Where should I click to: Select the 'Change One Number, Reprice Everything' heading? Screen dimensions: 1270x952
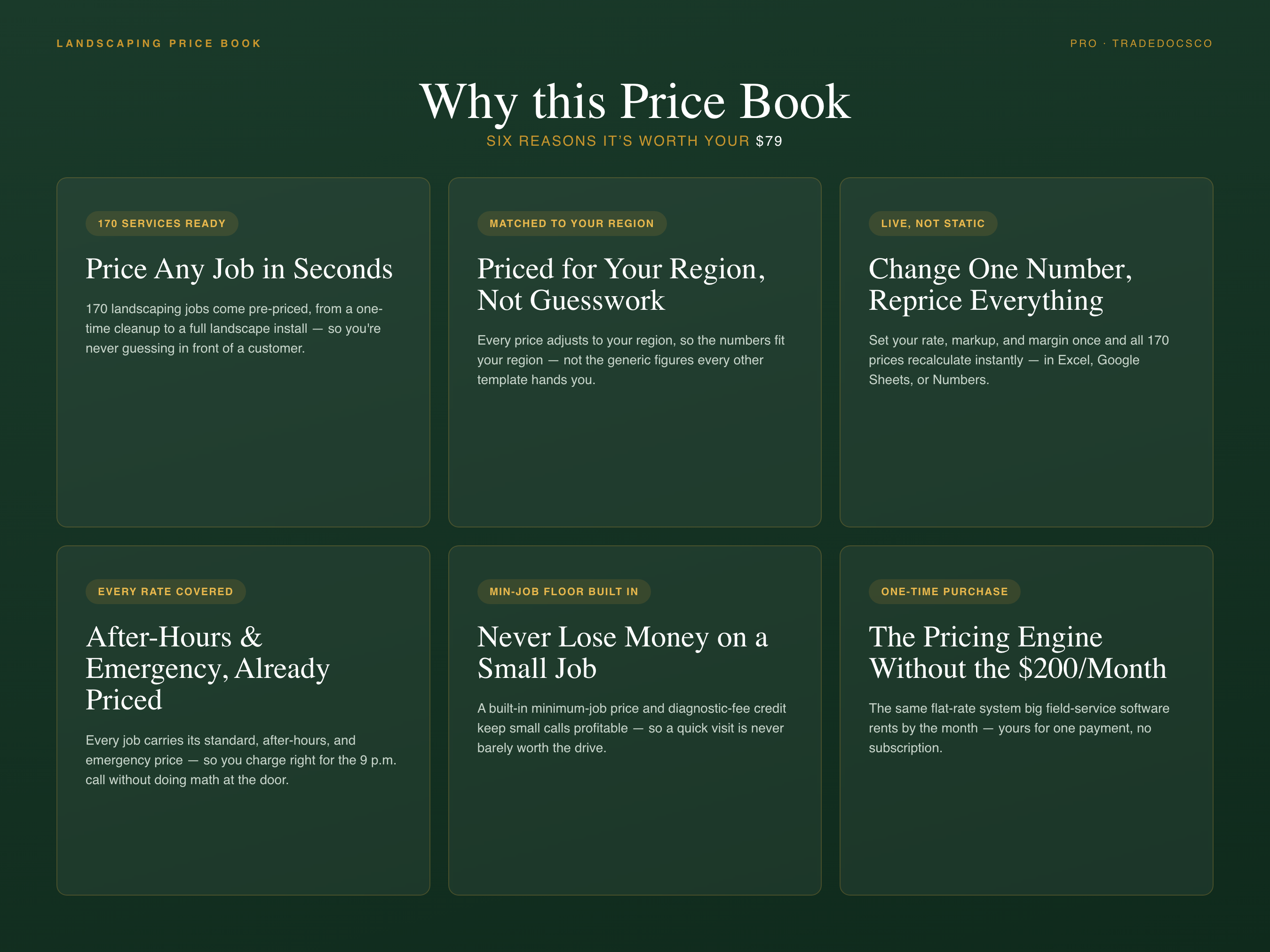click(1000, 284)
